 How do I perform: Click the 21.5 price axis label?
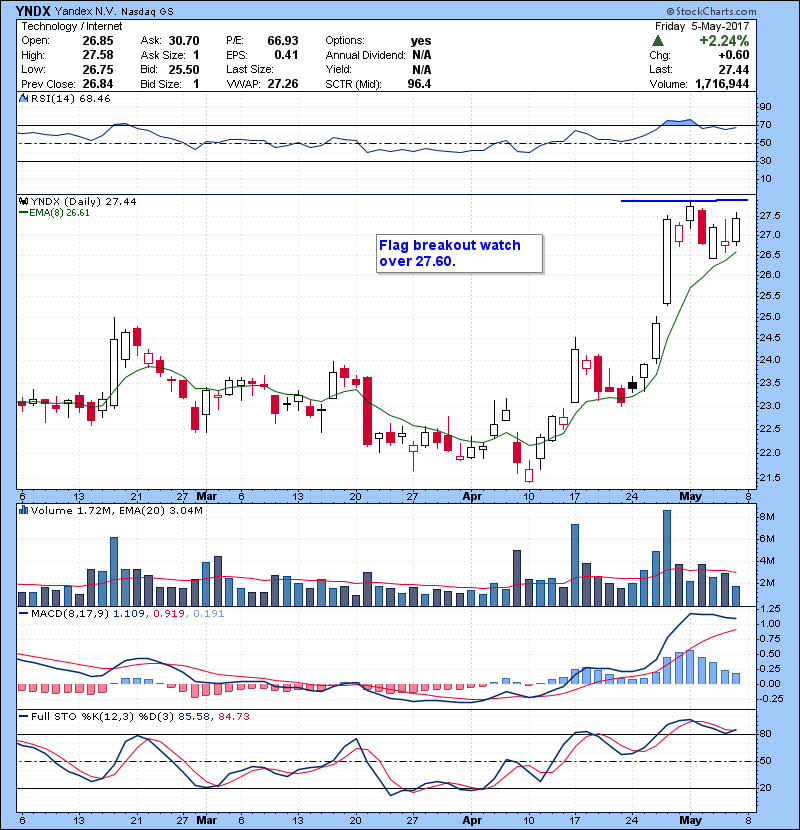tap(770, 478)
